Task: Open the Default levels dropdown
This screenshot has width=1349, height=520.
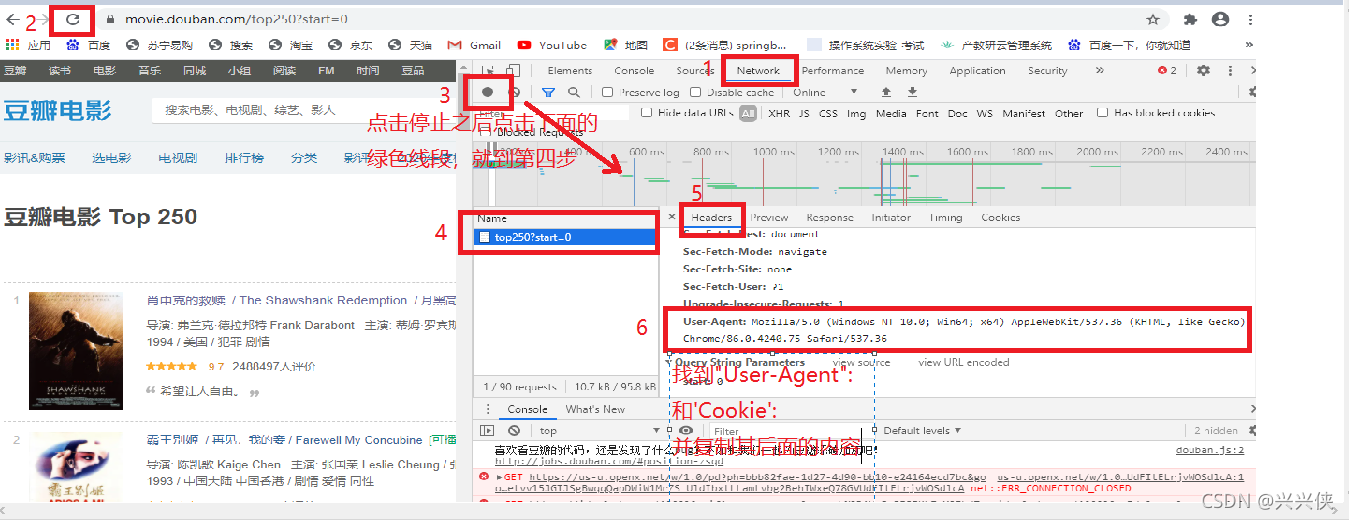Action: click(x=922, y=431)
